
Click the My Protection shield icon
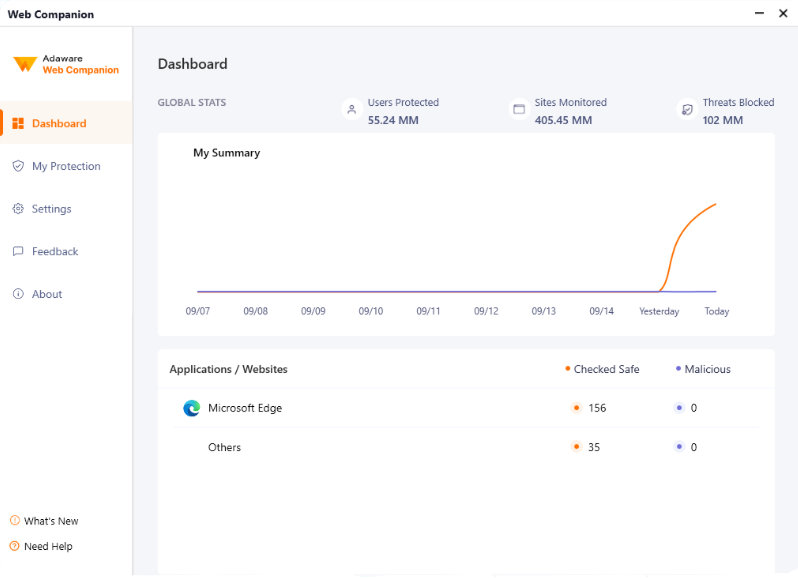(18, 166)
